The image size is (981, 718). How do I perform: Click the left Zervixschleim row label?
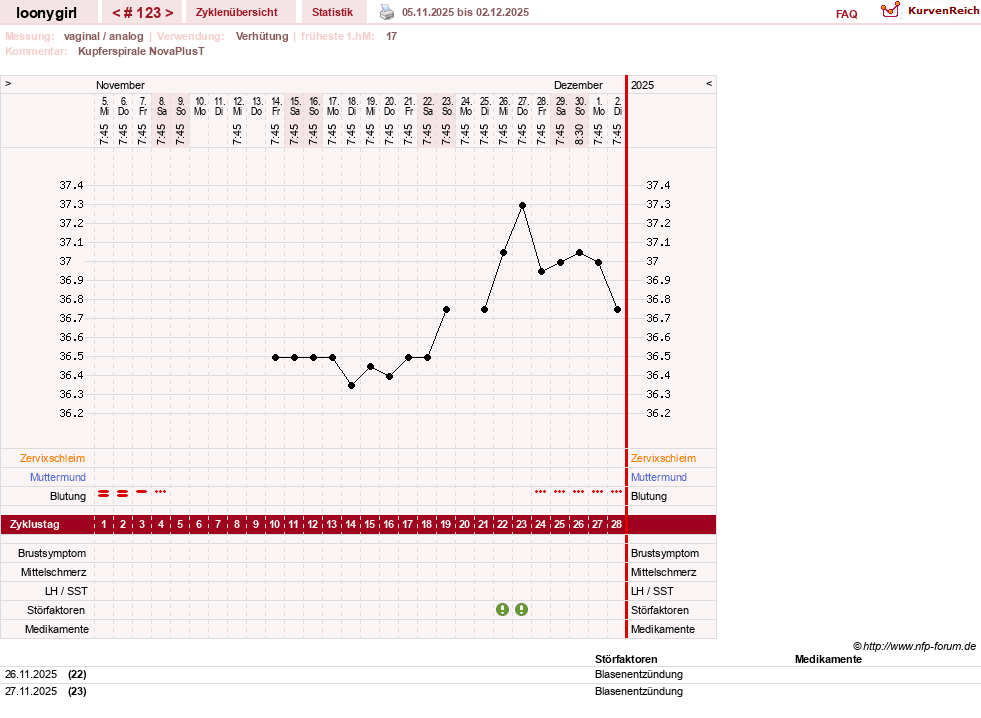[x=53, y=458]
